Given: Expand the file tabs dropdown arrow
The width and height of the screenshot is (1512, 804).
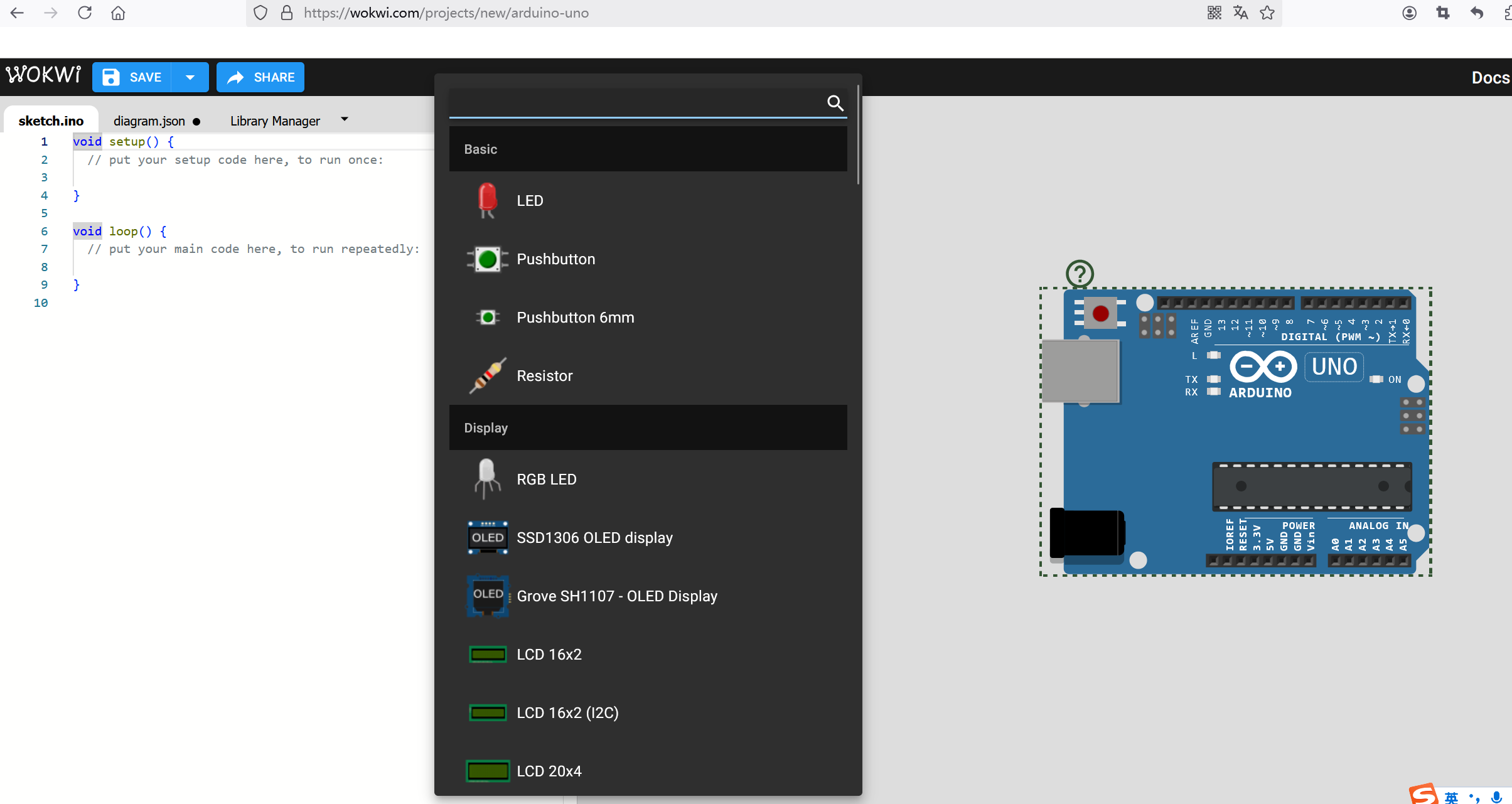Looking at the screenshot, I should 345,119.
